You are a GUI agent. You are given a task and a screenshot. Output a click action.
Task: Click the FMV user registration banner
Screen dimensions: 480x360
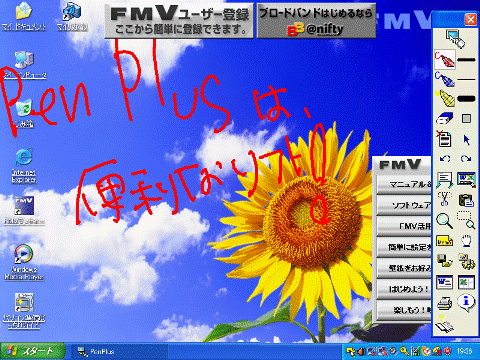(179, 21)
